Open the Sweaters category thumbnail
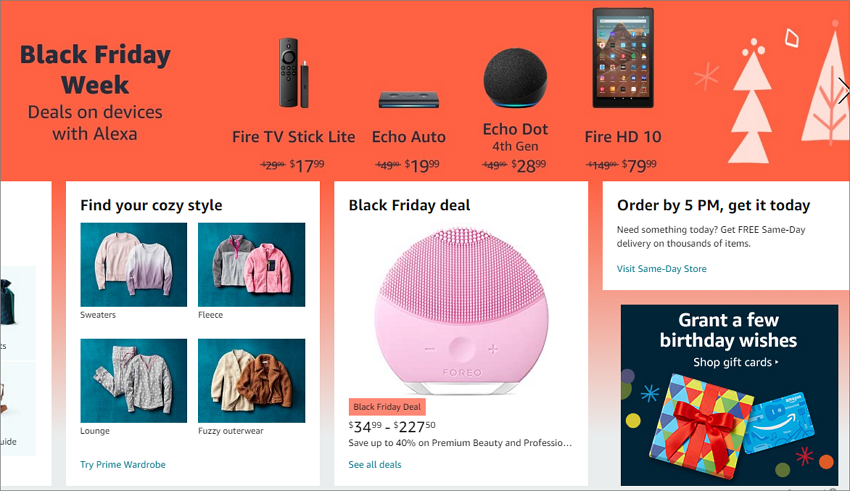Viewport: 850px width, 491px height. (x=133, y=264)
